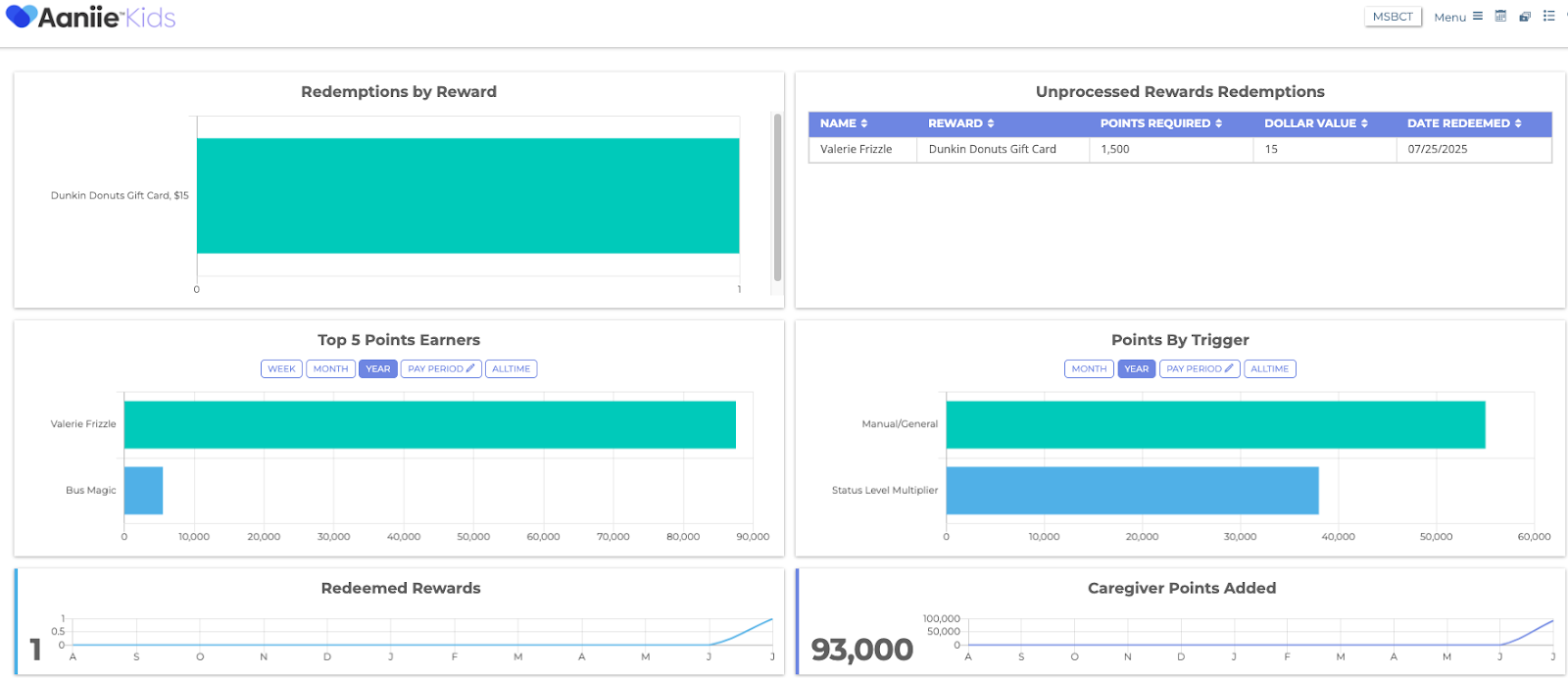The height and width of the screenshot is (678, 1568).
Task: Switch Points By Trigger to MONTH
Action: coord(1089,369)
